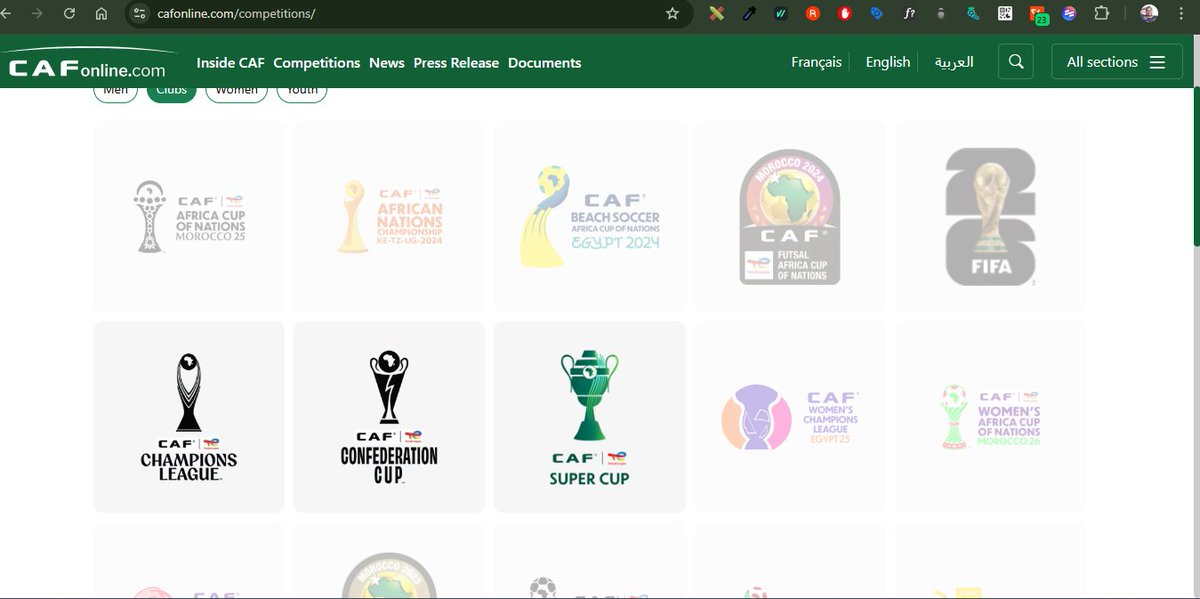Switch language to Français

(x=816, y=62)
